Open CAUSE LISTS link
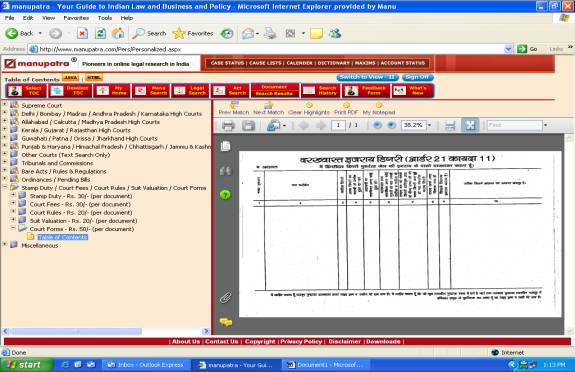 [265, 63]
